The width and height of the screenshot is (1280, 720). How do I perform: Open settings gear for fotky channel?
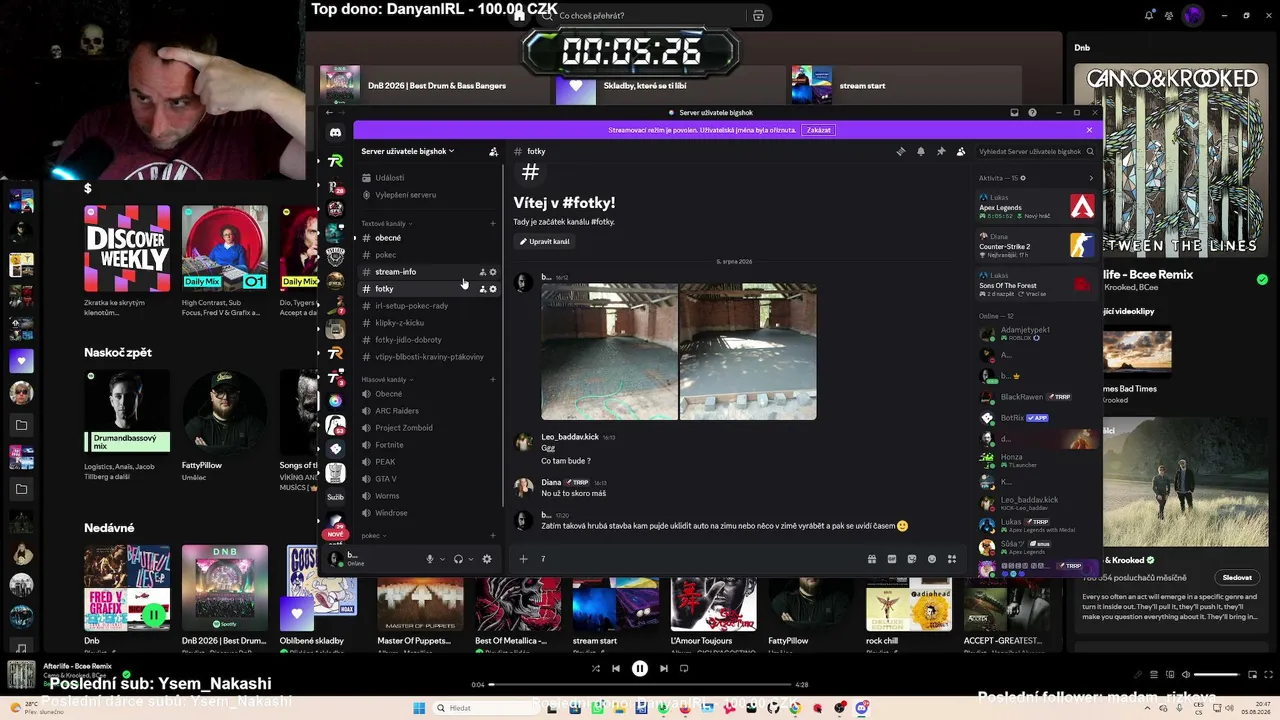(x=493, y=289)
